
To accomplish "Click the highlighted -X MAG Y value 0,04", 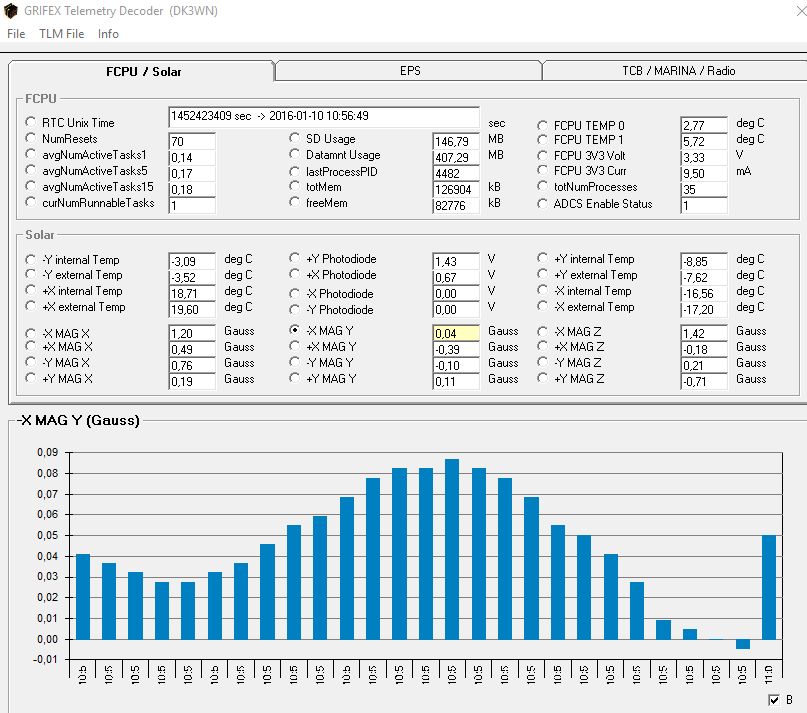I will point(456,333).
